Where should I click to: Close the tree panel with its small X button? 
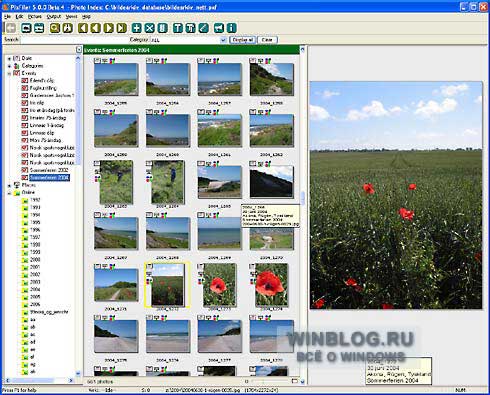[79, 50]
